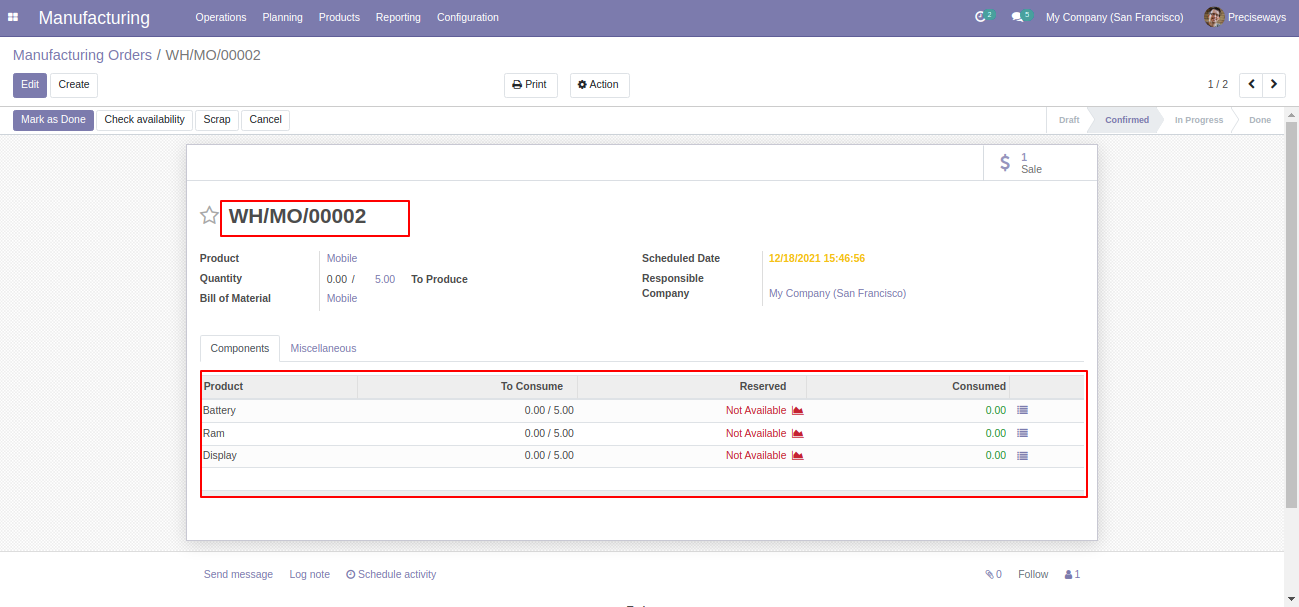Switch to the Miscellaneous tab
This screenshot has width=1299, height=607.
point(323,348)
